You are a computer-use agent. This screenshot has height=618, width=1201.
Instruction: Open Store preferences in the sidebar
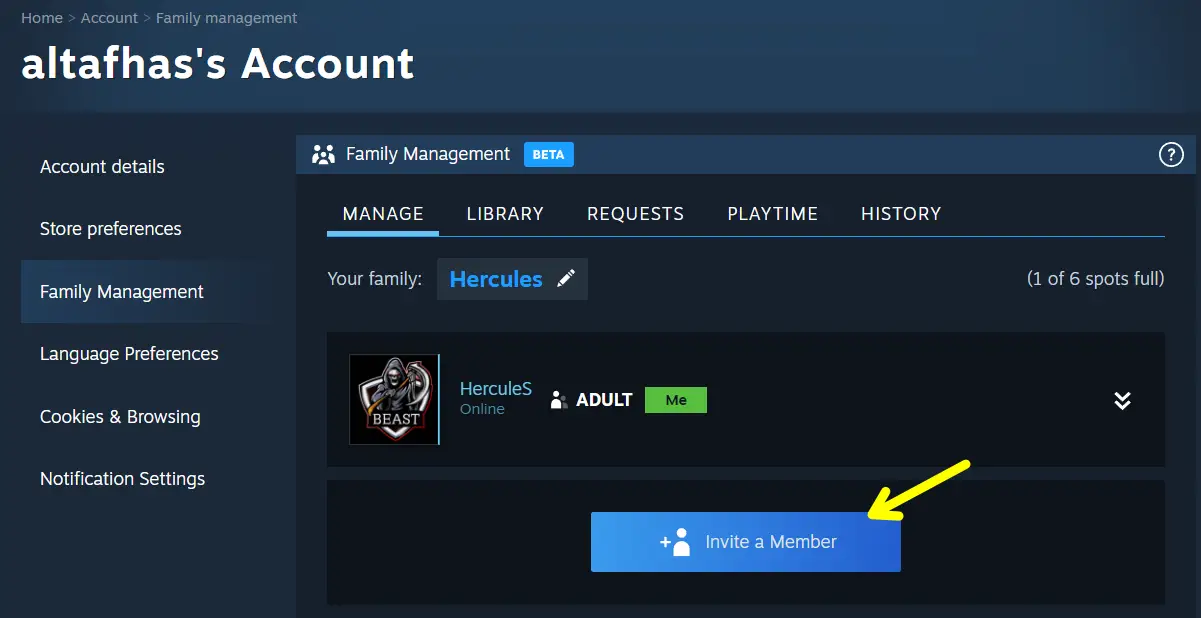point(110,229)
